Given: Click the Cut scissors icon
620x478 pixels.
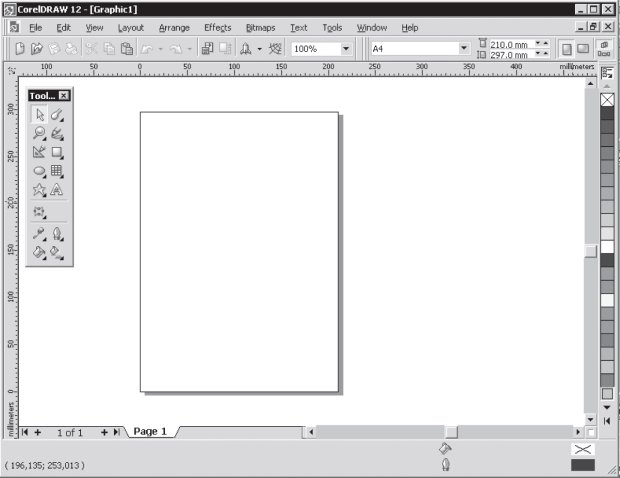Looking at the screenshot, I should [x=92, y=49].
